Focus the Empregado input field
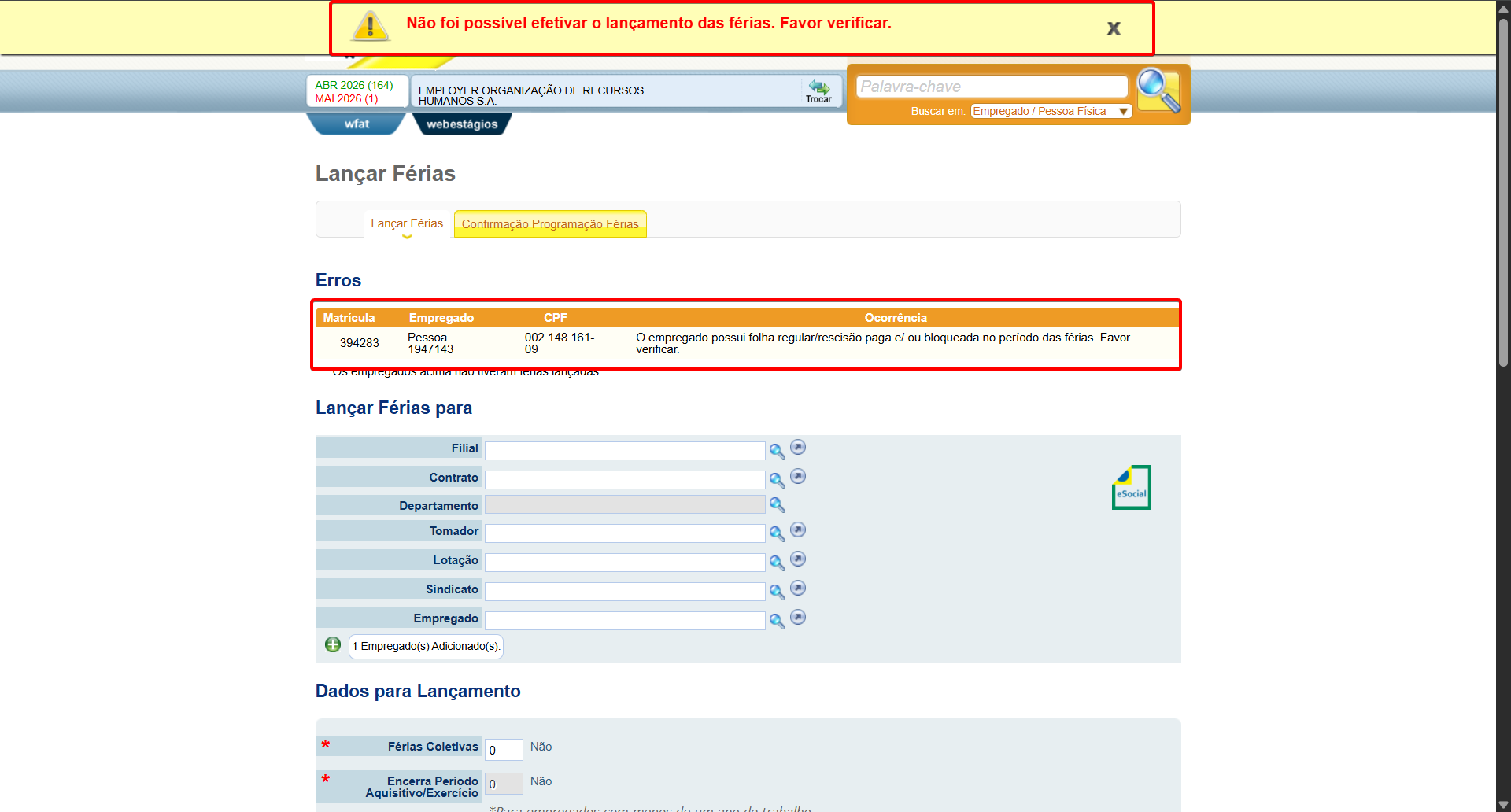The width and height of the screenshot is (1511, 812). click(625, 620)
